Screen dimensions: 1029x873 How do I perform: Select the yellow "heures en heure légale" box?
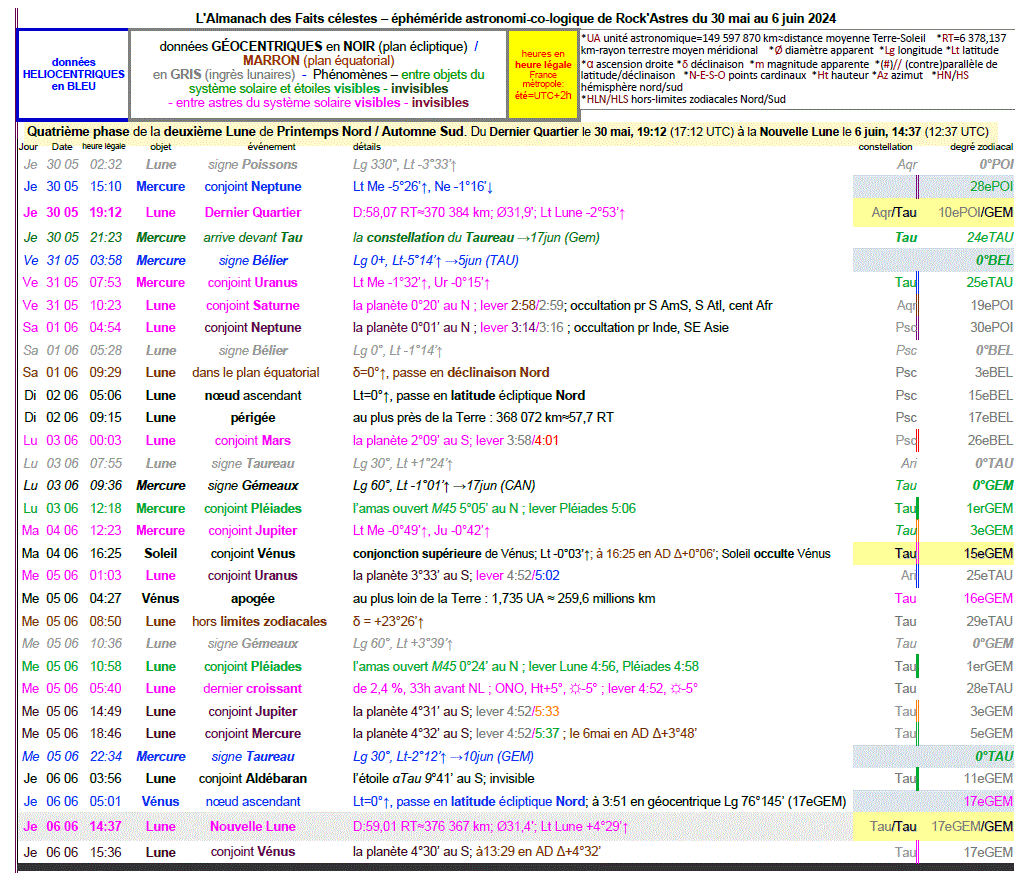coord(543,74)
